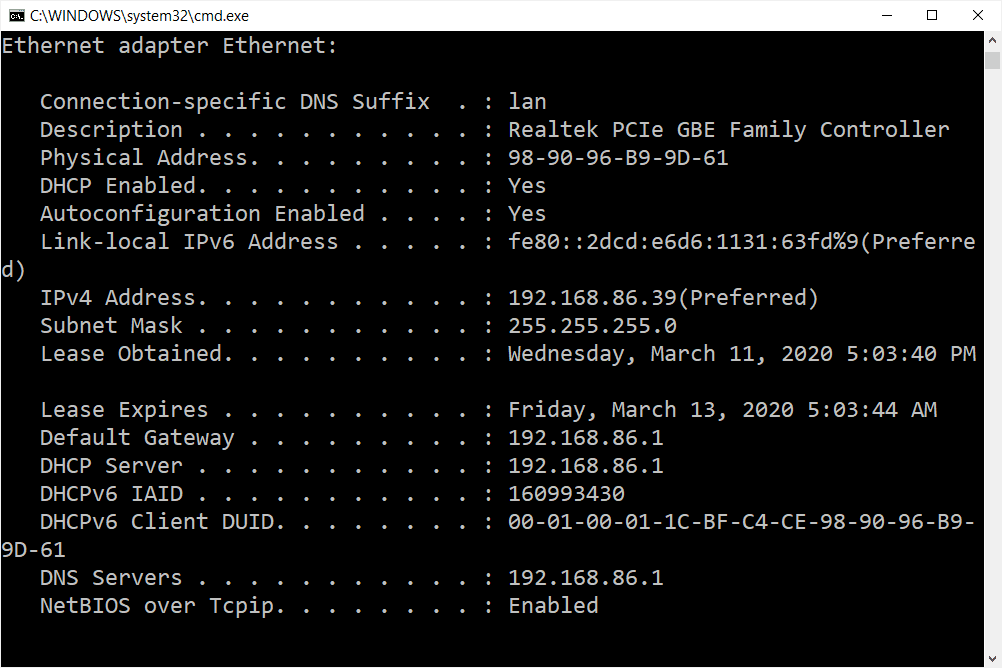
Task: Minimize the cmd.exe window
Action: 887,15
